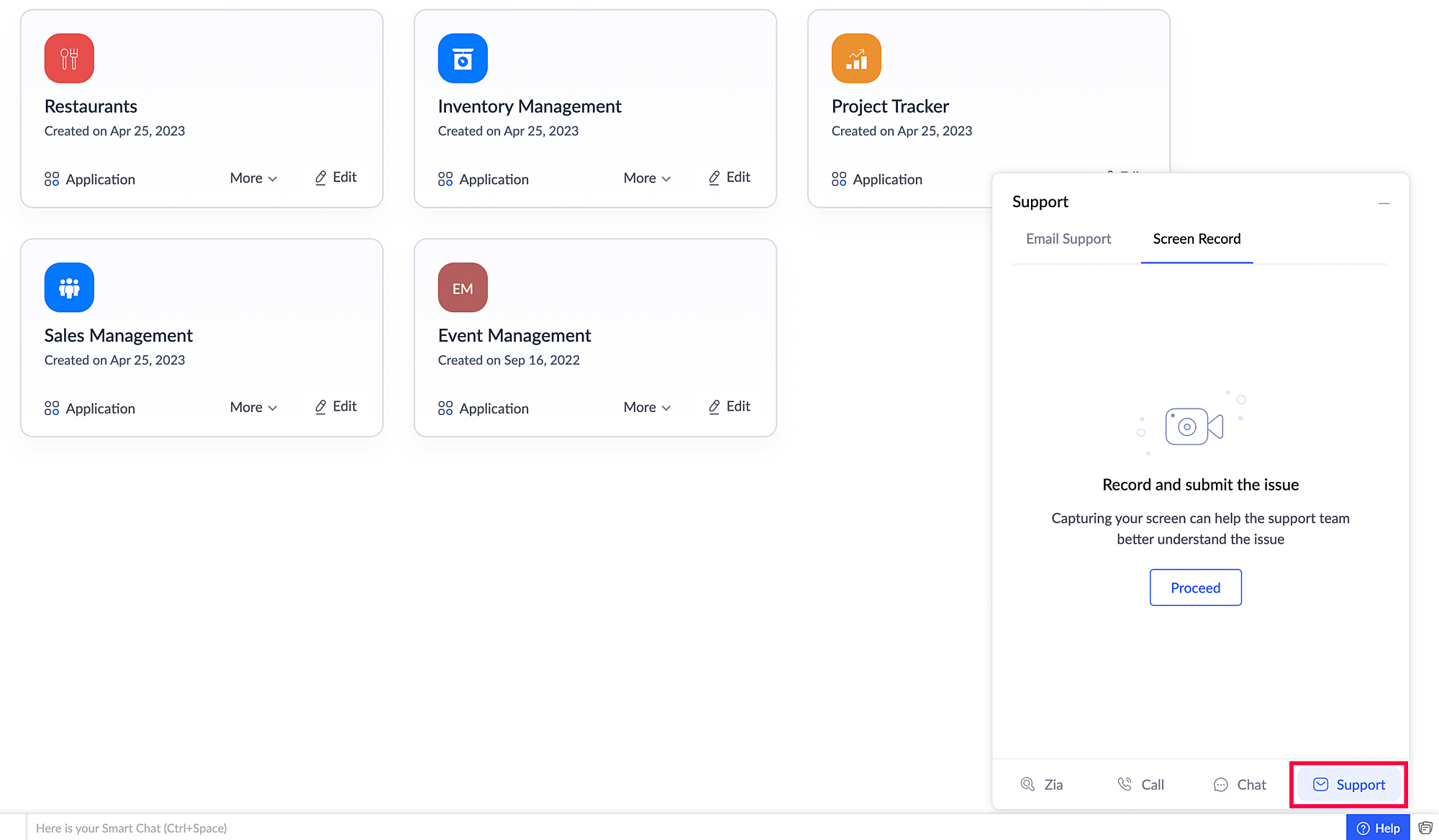Click the Event Management EM icon
This screenshot has width=1439, height=840.
tap(463, 288)
